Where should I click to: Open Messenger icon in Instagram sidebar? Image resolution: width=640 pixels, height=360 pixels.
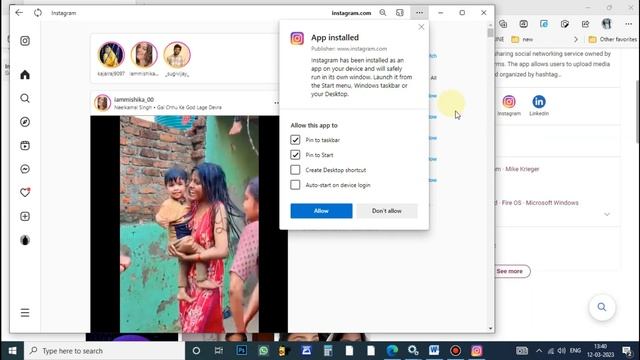coord(25,169)
